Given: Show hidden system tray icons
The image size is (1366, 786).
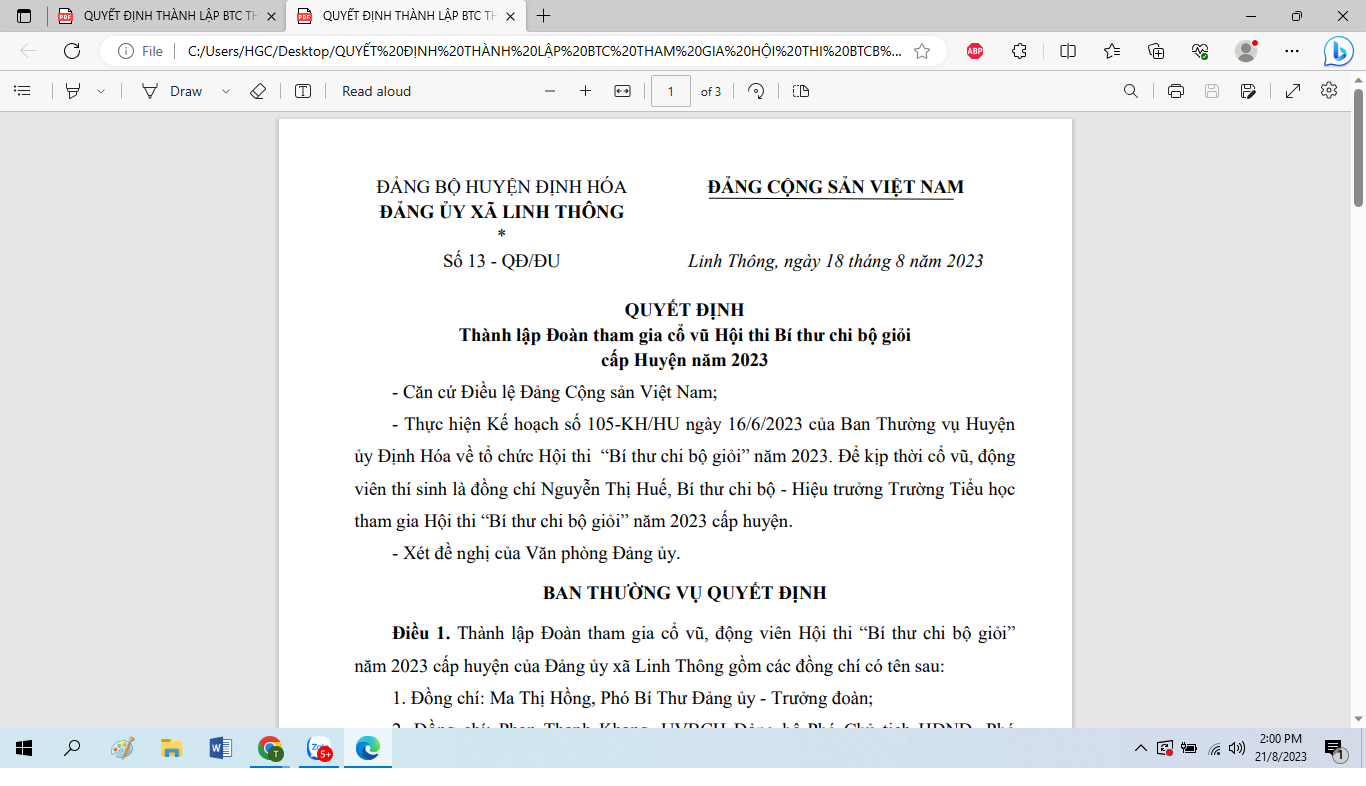Looking at the screenshot, I should click(1140, 748).
